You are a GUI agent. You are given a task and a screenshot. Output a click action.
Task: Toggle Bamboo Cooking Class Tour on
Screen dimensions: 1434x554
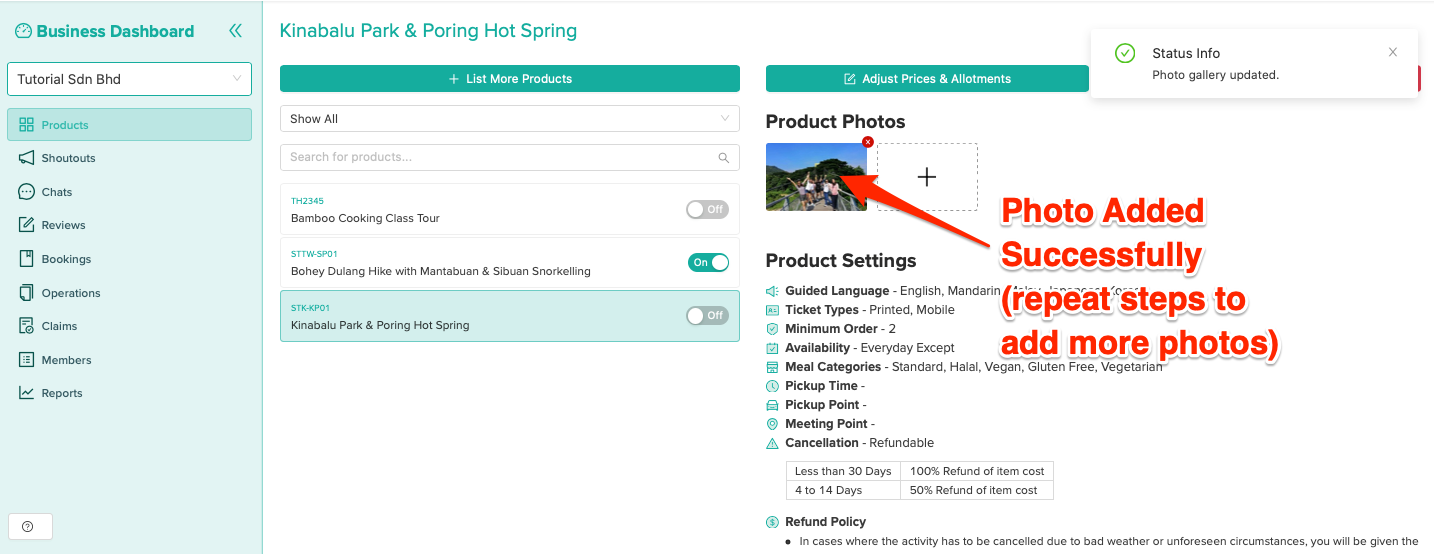(x=707, y=209)
